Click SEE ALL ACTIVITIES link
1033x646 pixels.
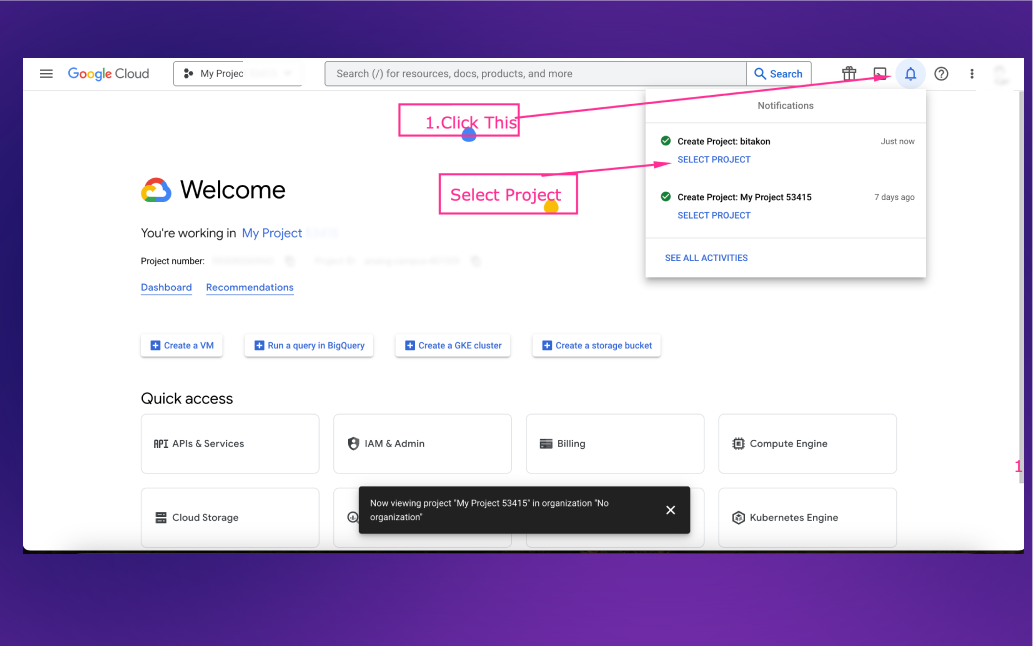point(706,258)
